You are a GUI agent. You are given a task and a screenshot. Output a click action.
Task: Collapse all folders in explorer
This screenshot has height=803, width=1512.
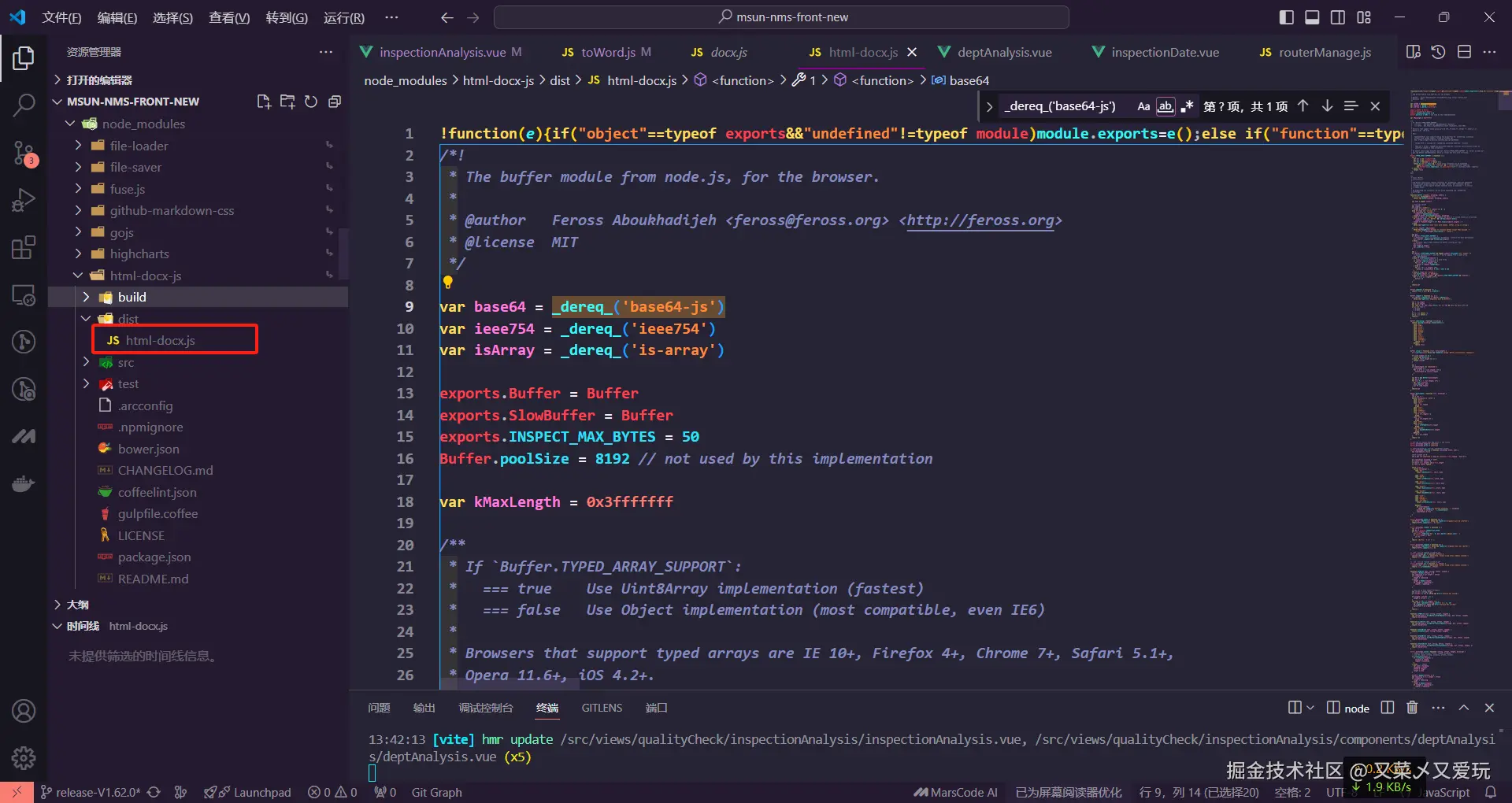(x=335, y=102)
